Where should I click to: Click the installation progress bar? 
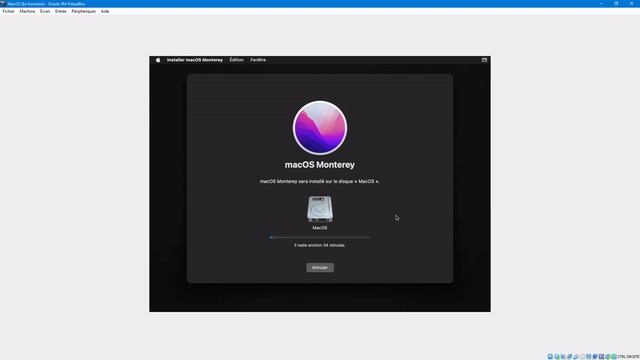320,237
